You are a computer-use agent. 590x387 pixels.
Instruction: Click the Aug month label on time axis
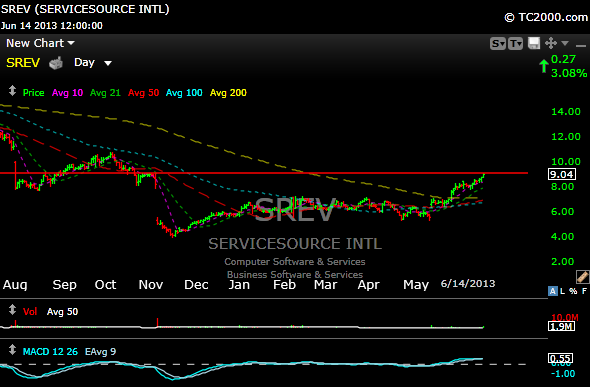pyautogui.click(x=15, y=285)
